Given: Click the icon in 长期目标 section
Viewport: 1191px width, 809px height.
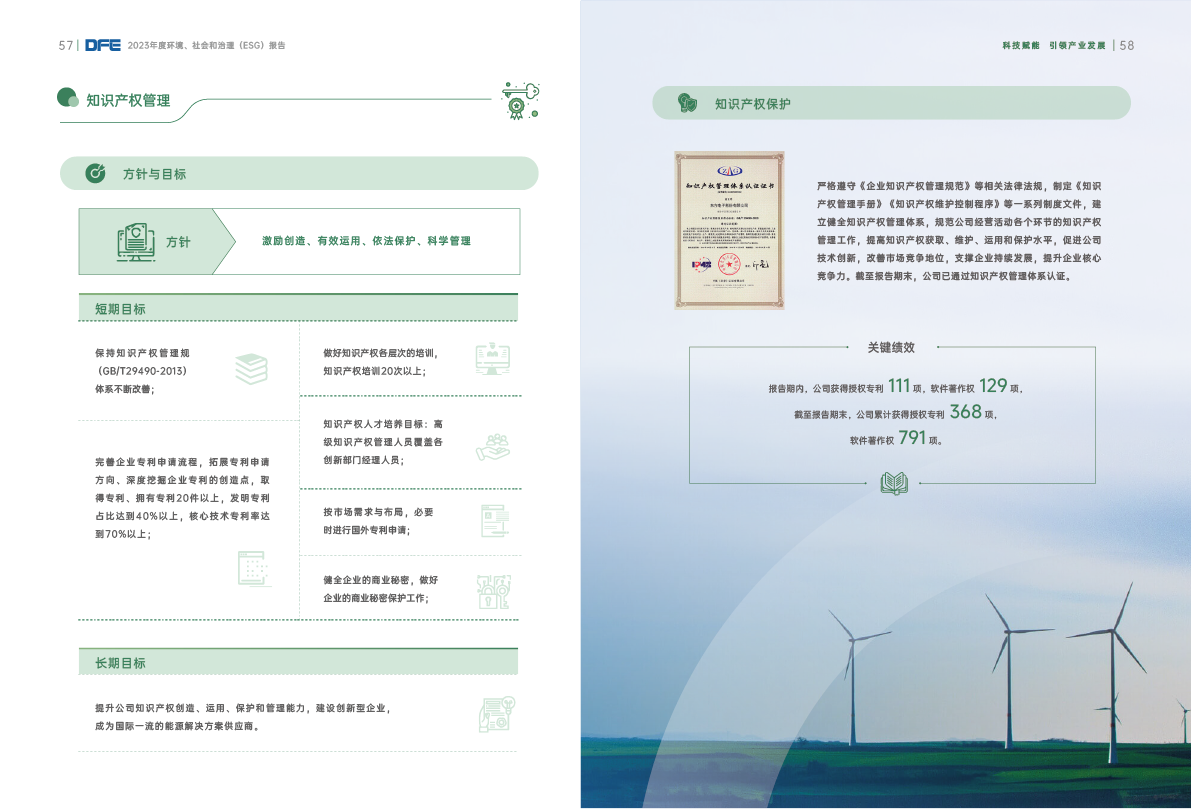Looking at the screenshot, I should 496,714.
